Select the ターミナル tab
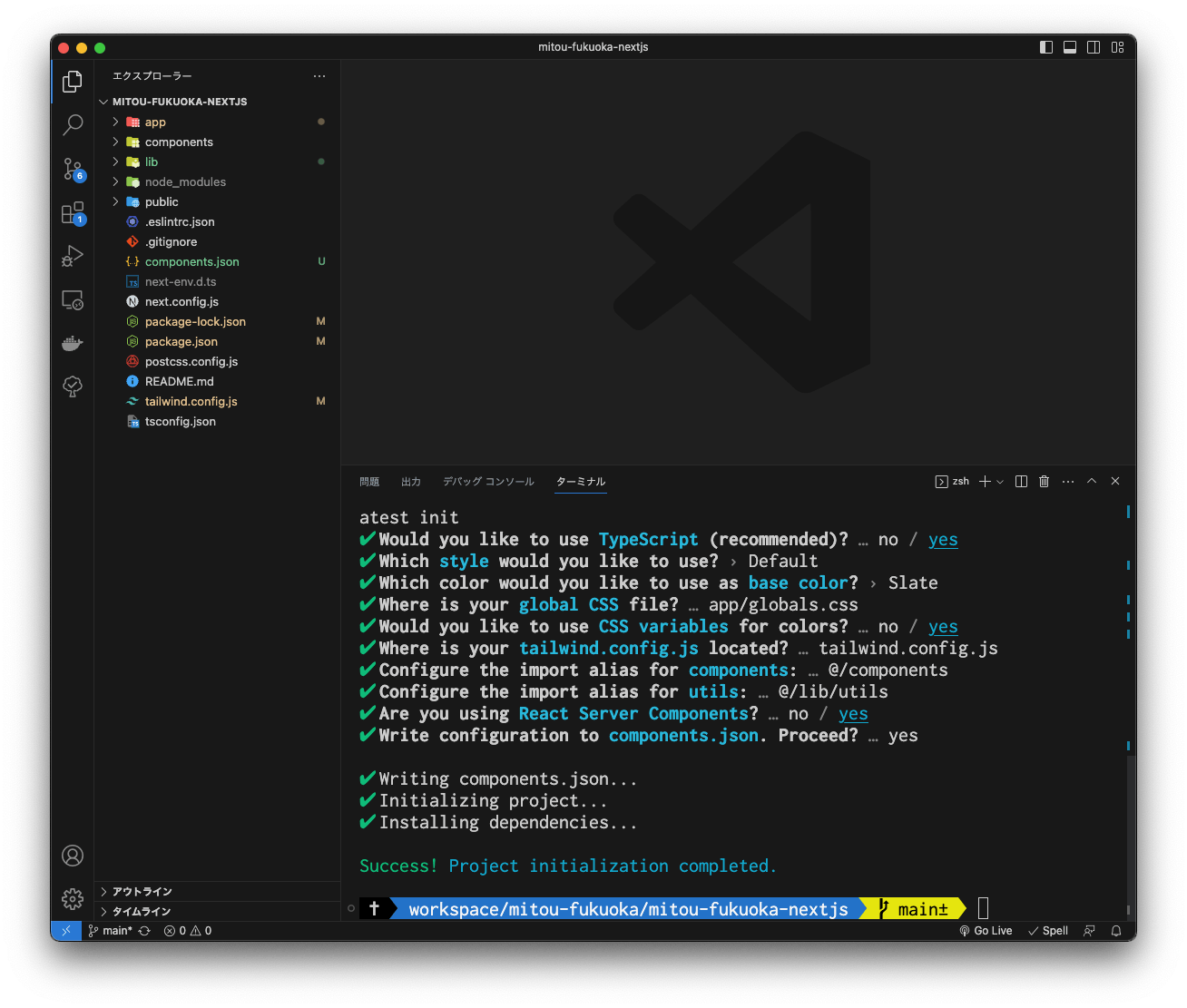Screen dimensions: 1187x1008 581,482
